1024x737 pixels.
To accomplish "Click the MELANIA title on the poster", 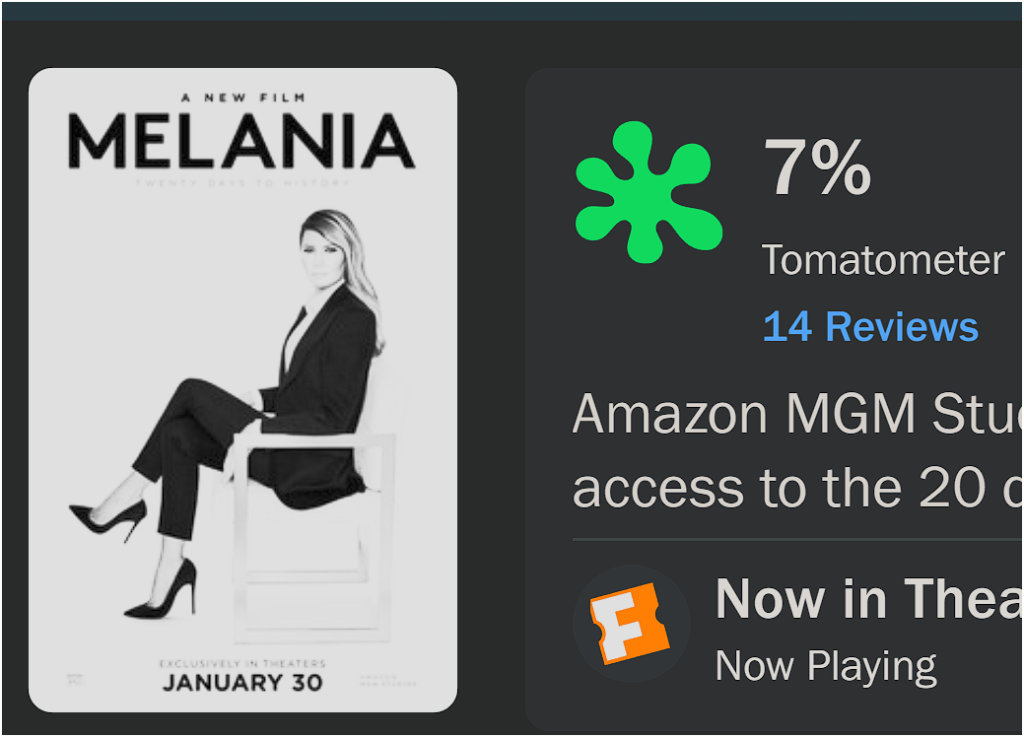I will [241, 141].
